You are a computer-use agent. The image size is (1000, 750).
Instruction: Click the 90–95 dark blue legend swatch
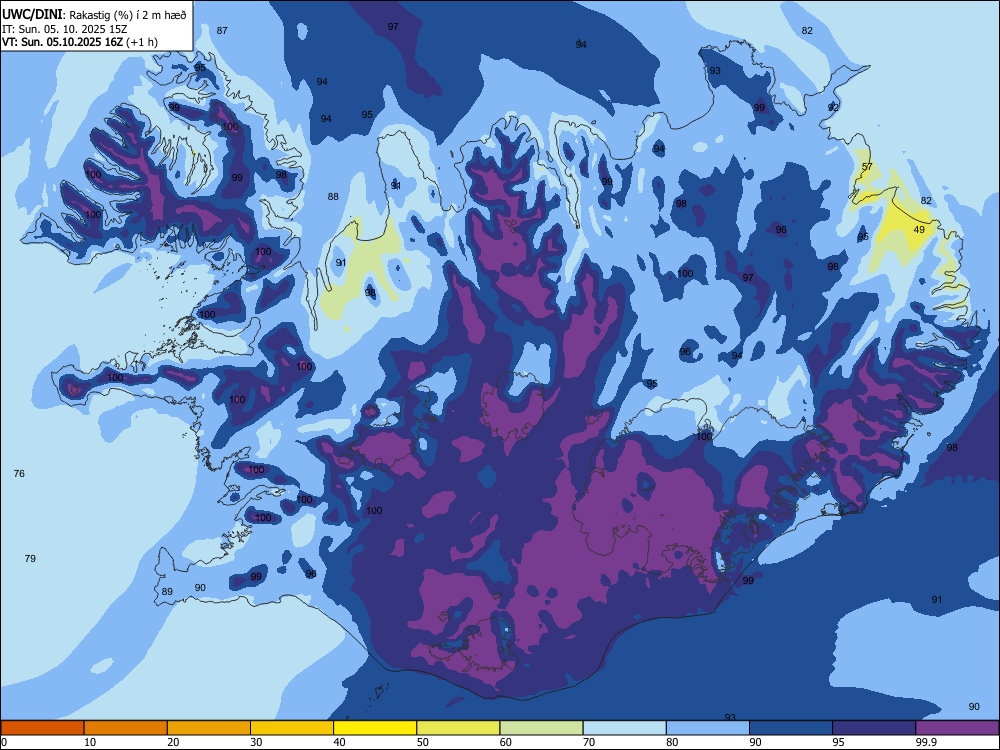click(791, 728)
